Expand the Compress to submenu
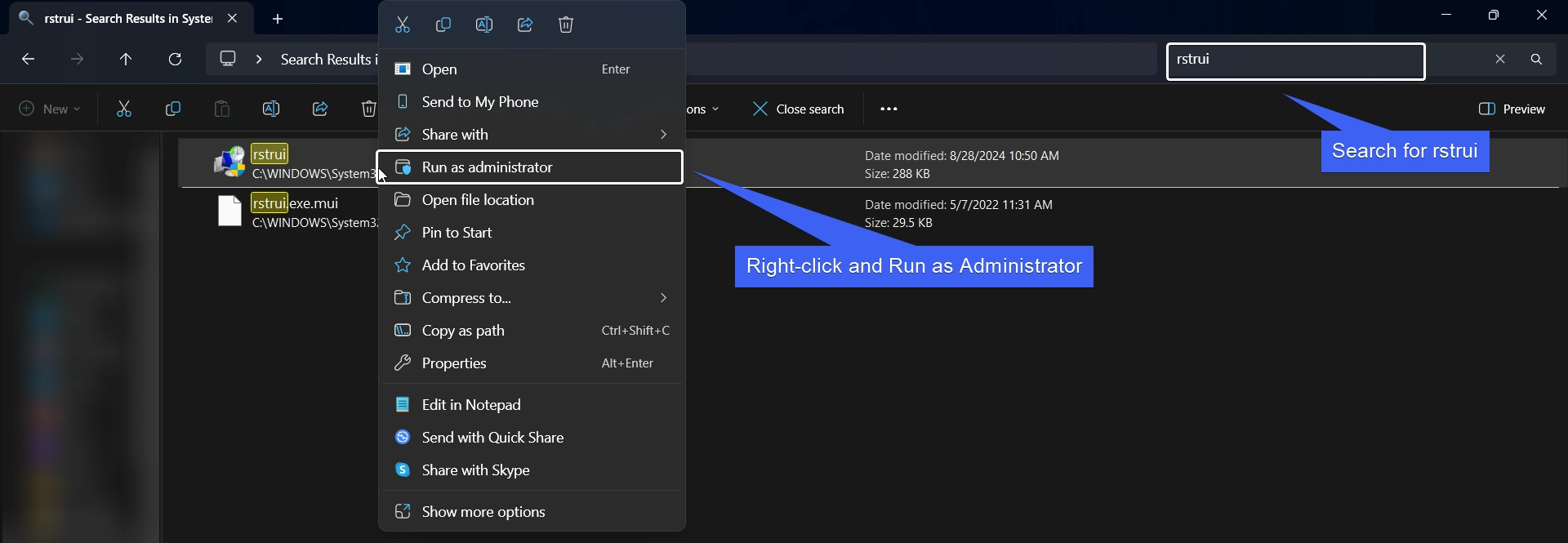This screenshot has width=1568, height=543. click(x=531, y=298)
